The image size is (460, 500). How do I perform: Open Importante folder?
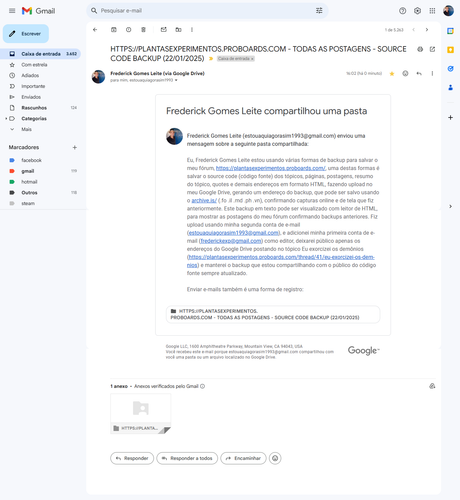(x=40, y=86)
